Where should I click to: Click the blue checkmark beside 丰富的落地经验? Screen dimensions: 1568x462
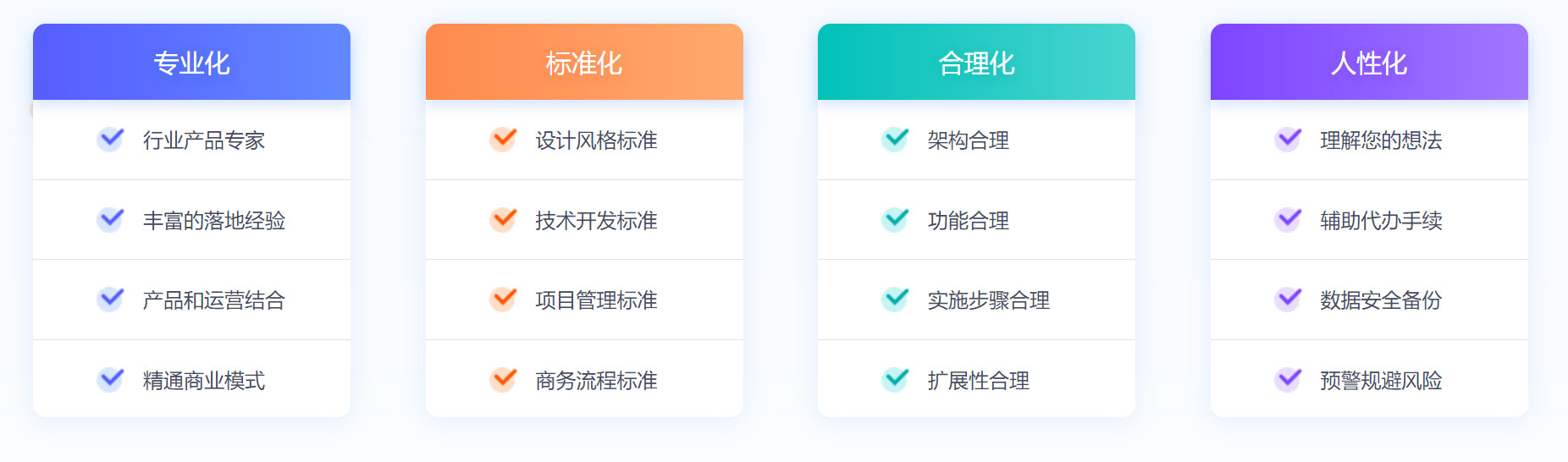click(x=110, y=220)
